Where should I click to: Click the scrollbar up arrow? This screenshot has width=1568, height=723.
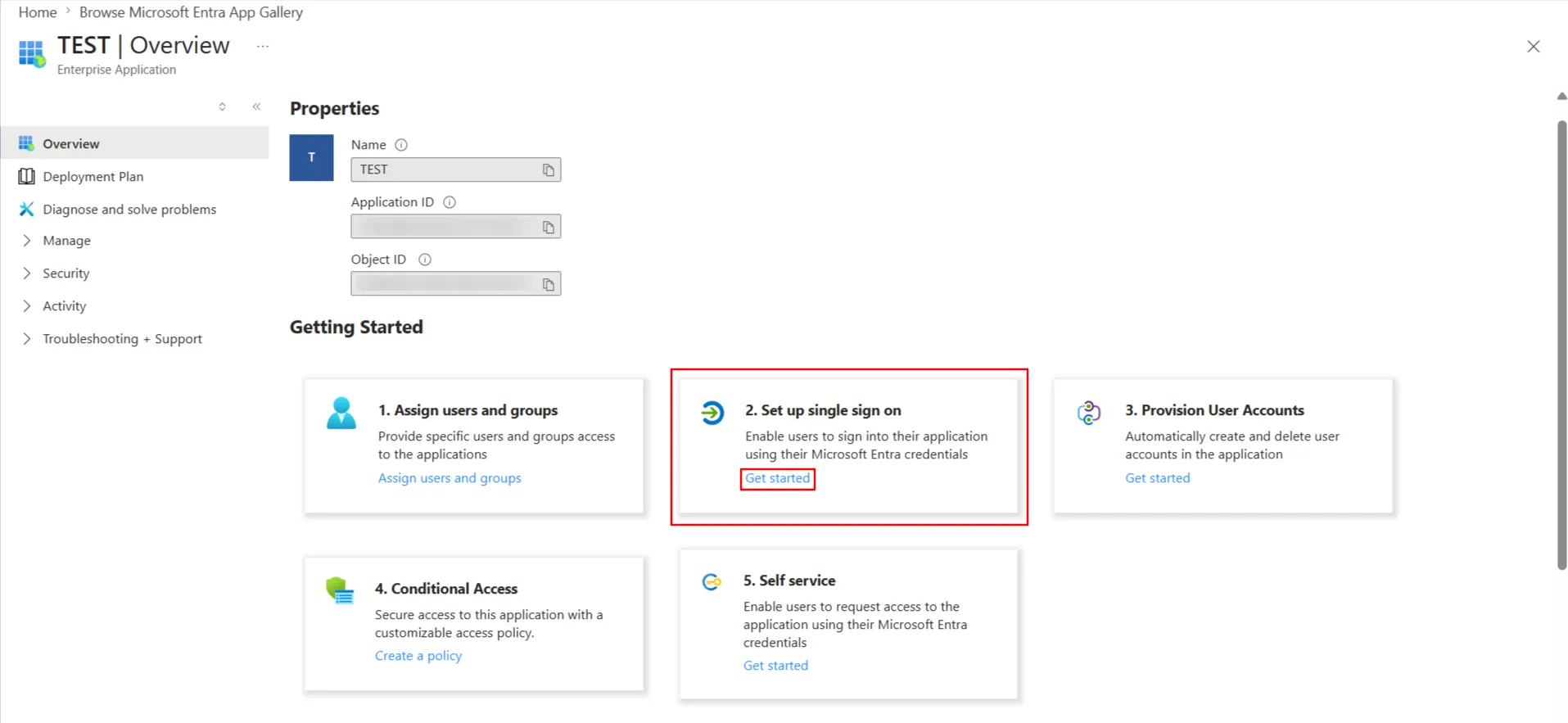[1561, 97]
